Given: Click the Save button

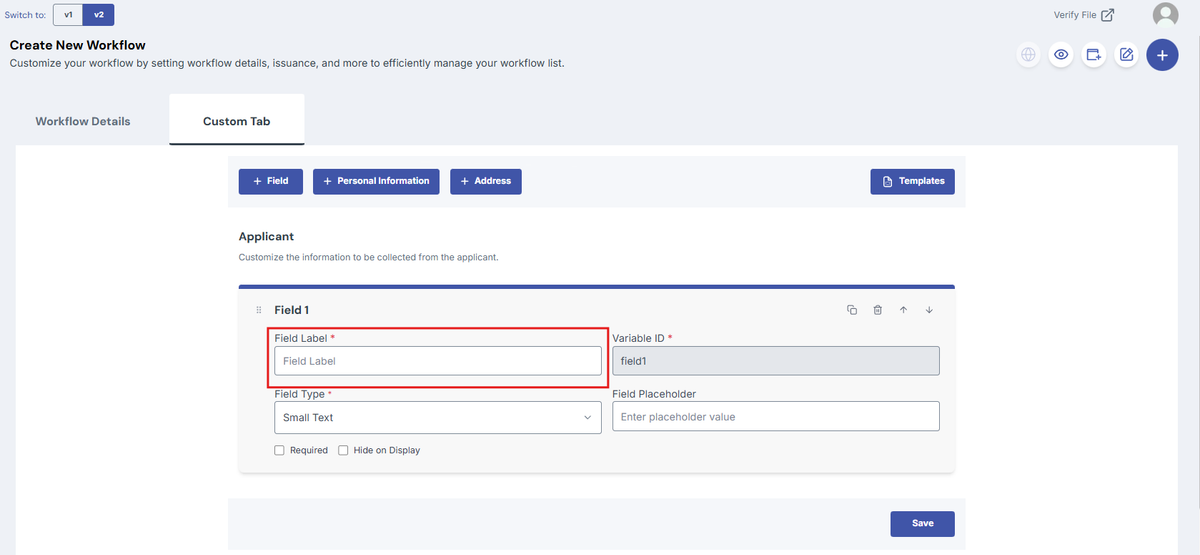Looking at the screenshot, I should (923, 523).
